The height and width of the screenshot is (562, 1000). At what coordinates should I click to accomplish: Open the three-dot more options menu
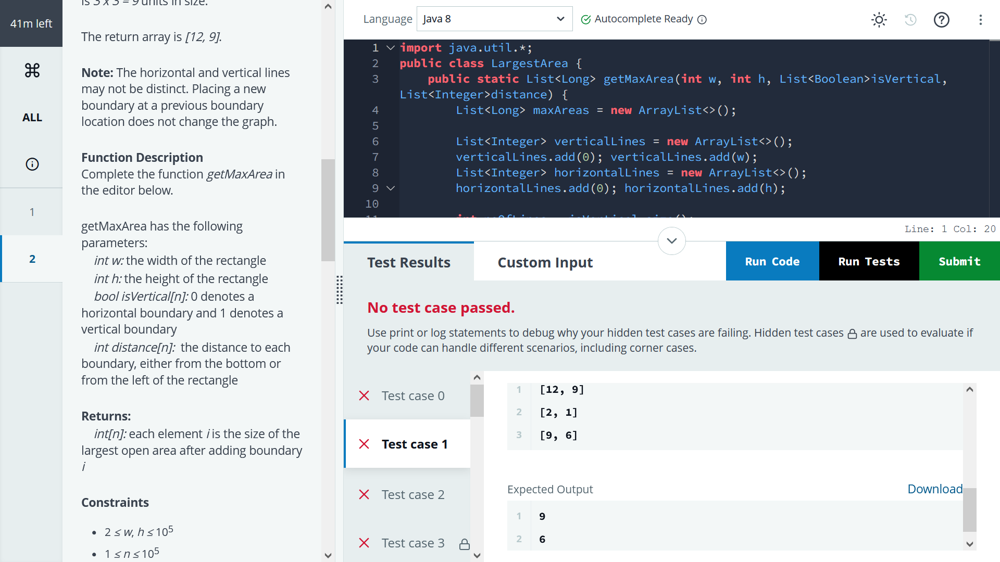(x=980, y=20)
